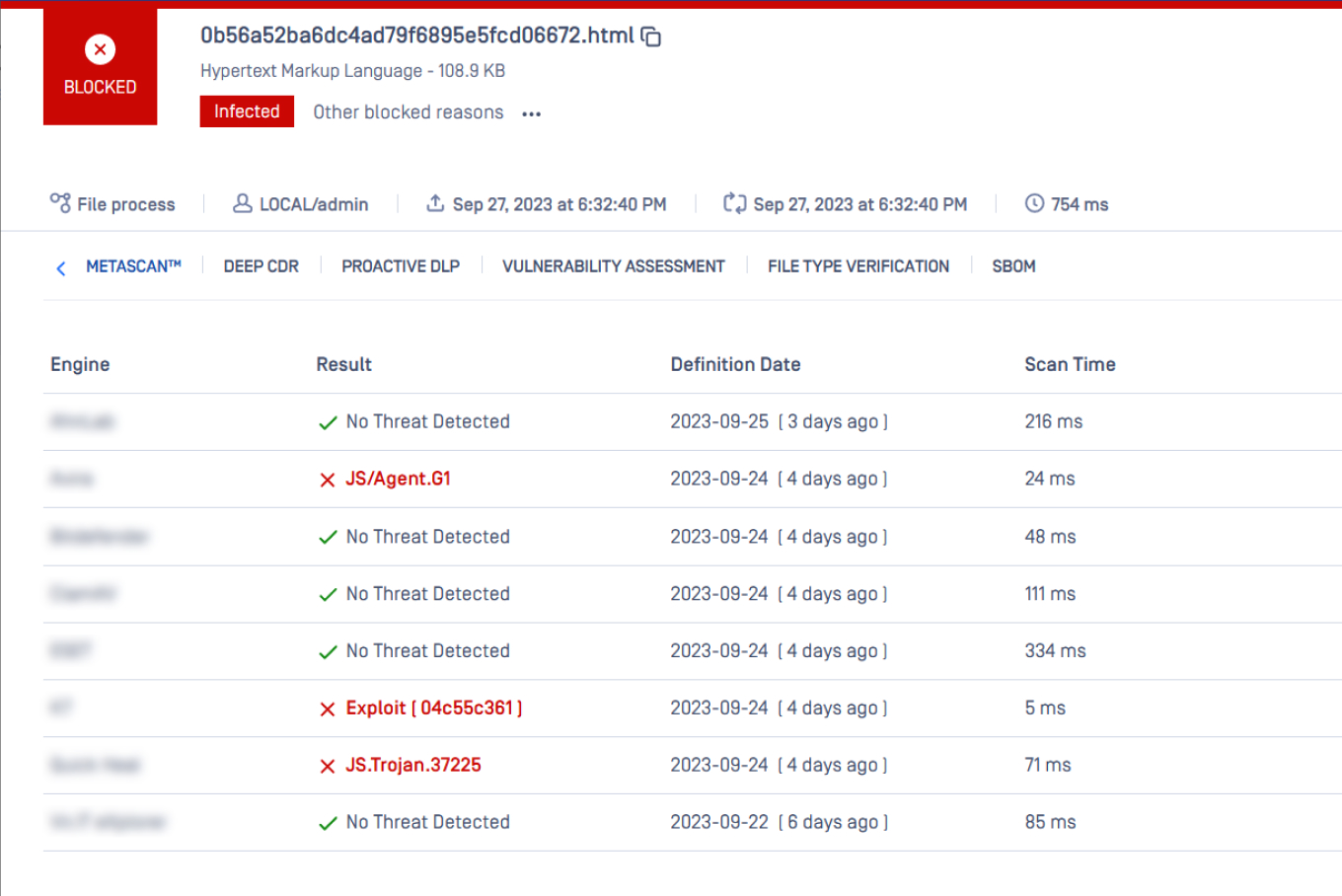The height and width of the screenshot is (896, 1342).
Task: Collapse back using the chevron before METASCAN
Action: click(x=60, y=267)
